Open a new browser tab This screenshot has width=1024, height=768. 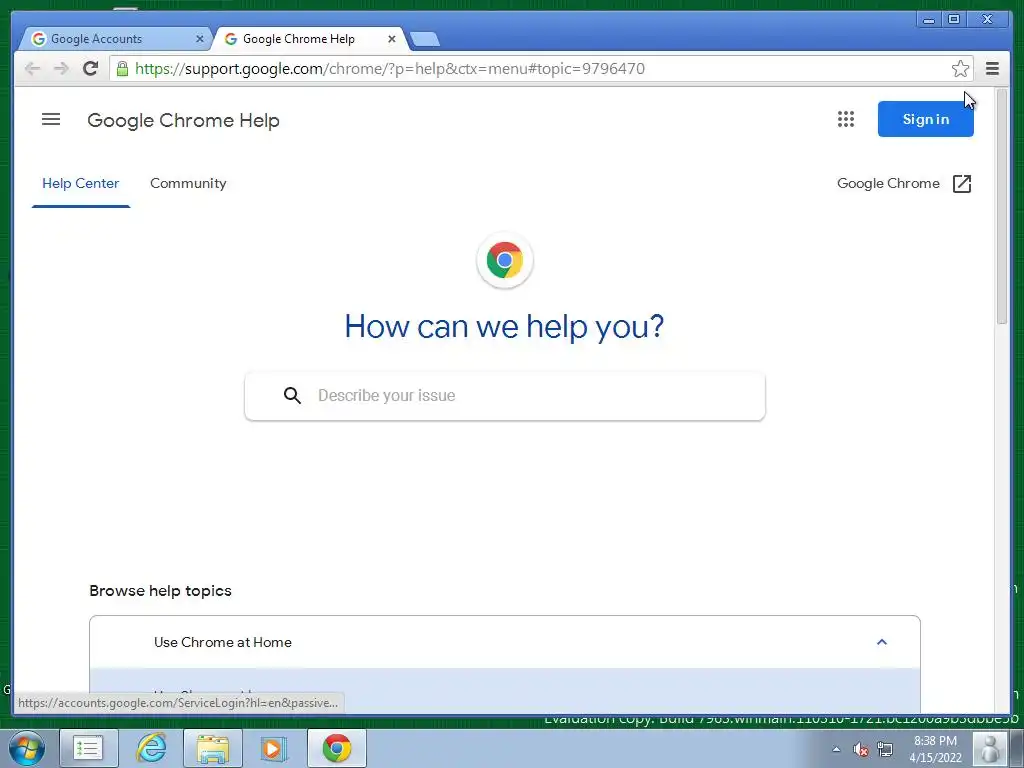click(425, 40)
